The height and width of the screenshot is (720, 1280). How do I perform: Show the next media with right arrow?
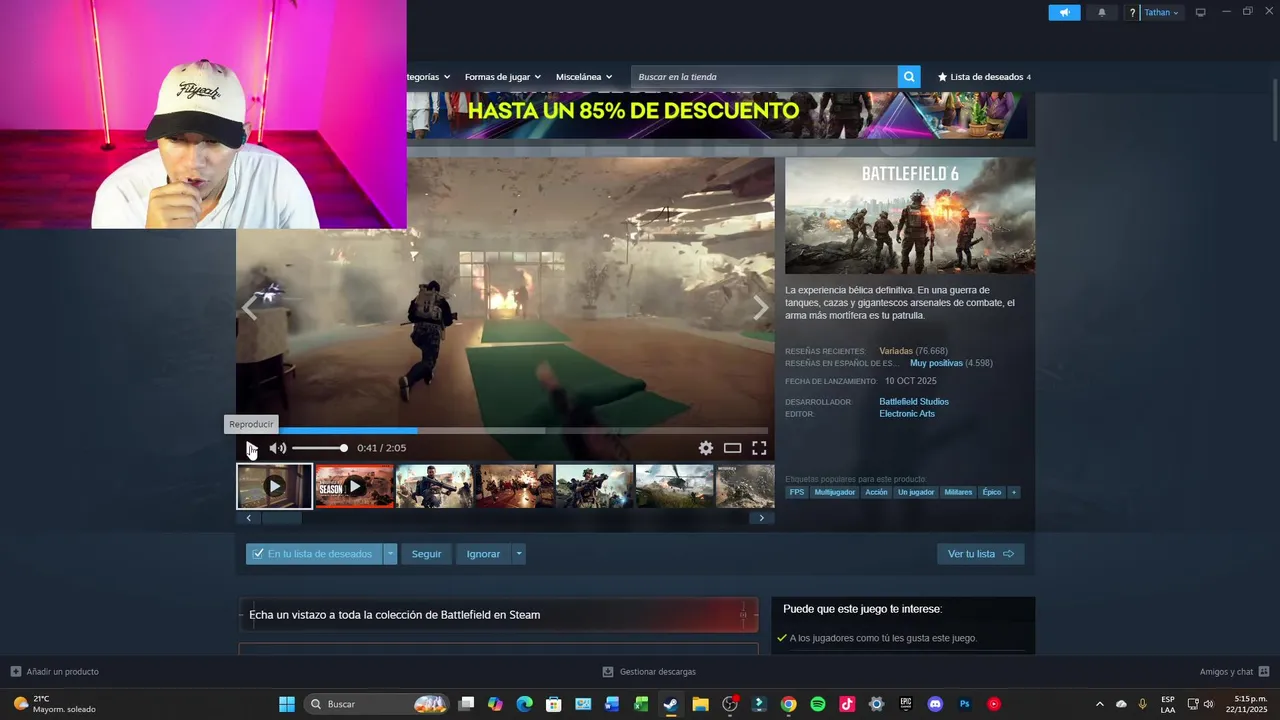click(761, 308)
